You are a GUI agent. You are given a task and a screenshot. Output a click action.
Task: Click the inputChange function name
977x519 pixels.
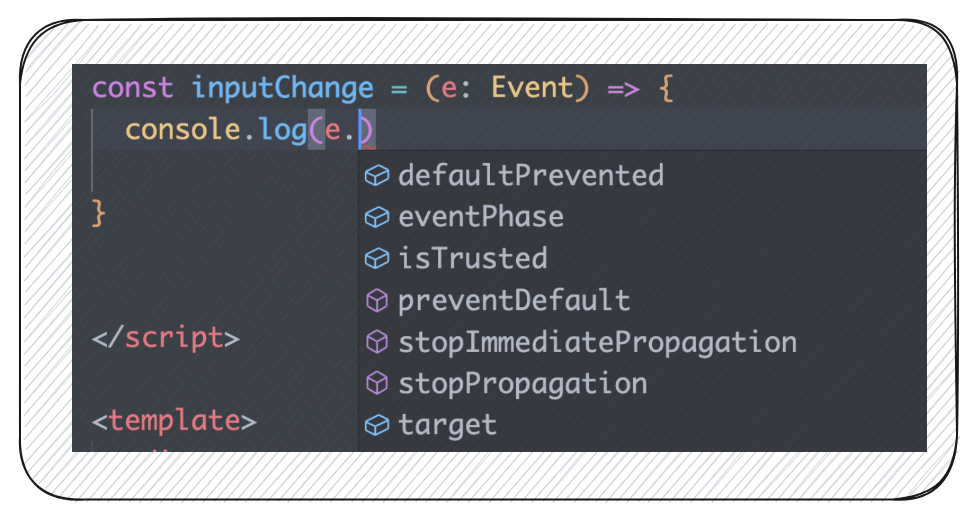point(282,88)
